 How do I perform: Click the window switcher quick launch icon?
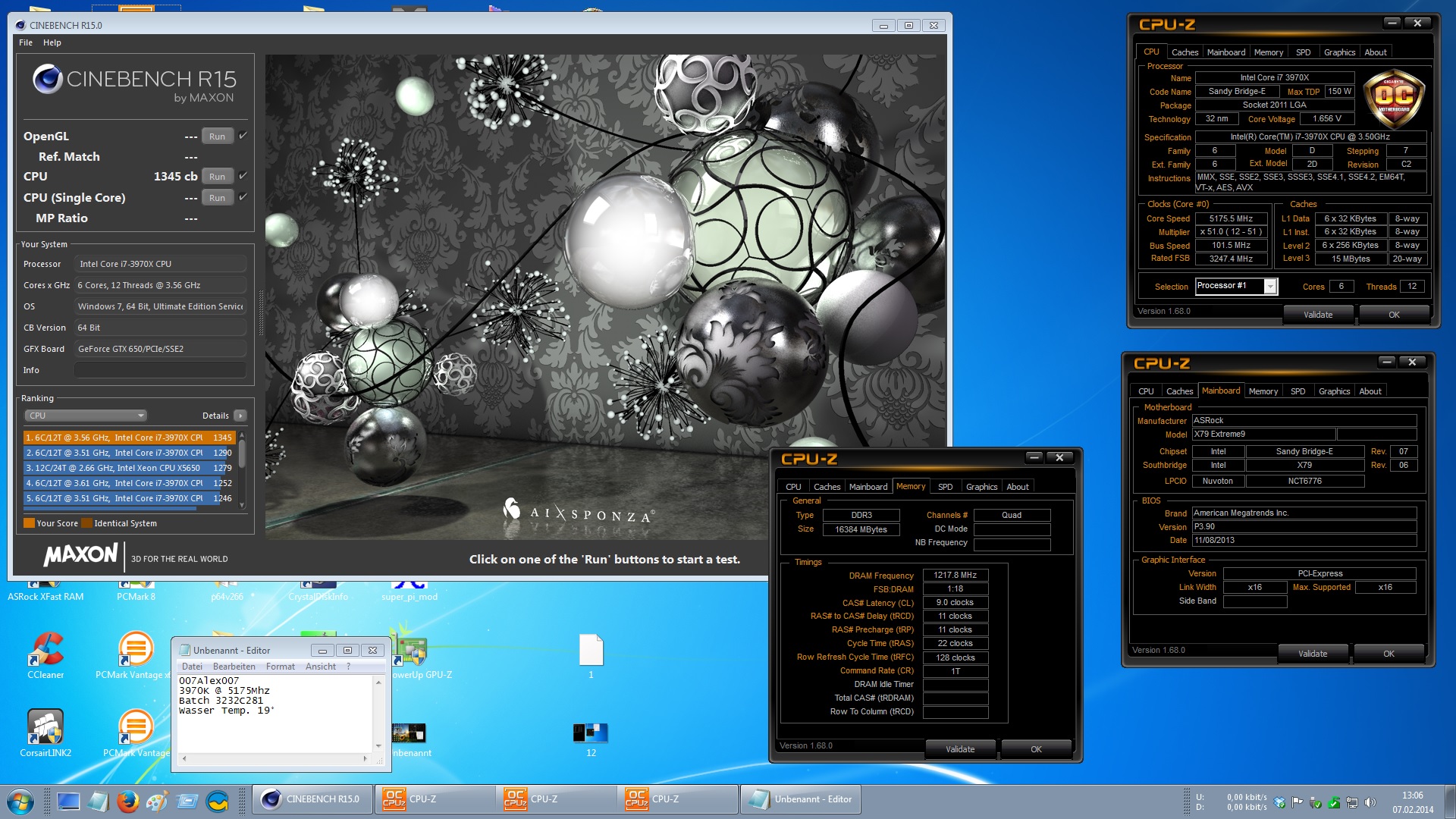pyautogui.click(x=187, y=801)
